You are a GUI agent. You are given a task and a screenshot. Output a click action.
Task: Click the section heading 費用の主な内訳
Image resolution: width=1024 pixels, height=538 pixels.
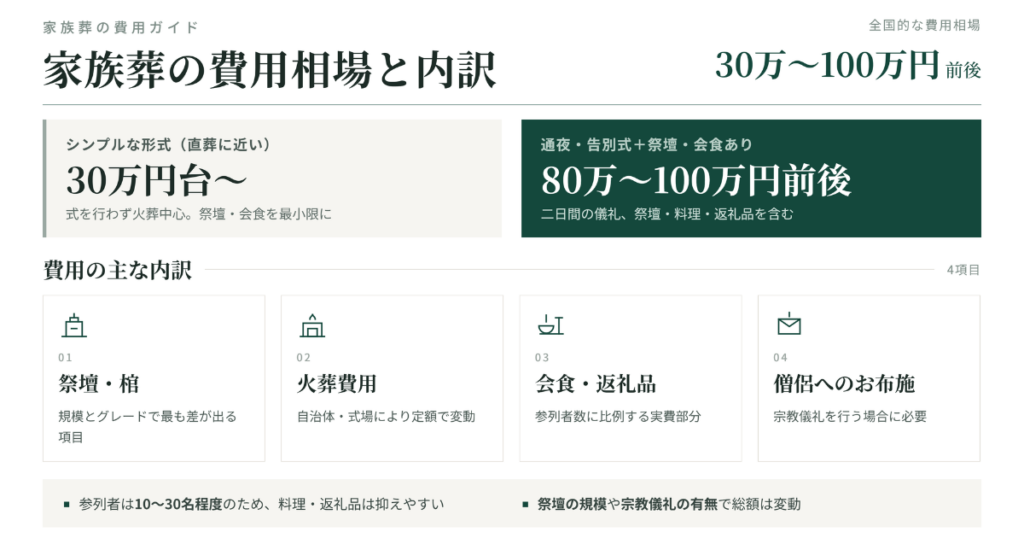pyautogui.click(x=118, y=270)
